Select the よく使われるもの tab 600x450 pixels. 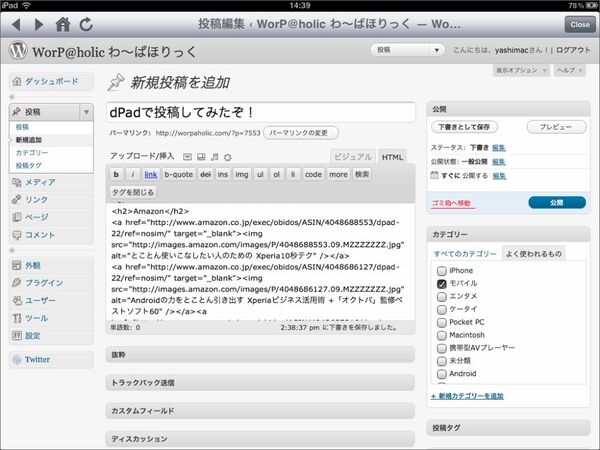[533, 254]
